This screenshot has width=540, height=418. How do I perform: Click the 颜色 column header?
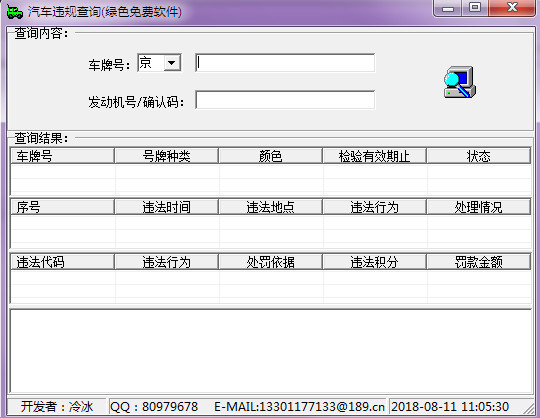point(270,156)
